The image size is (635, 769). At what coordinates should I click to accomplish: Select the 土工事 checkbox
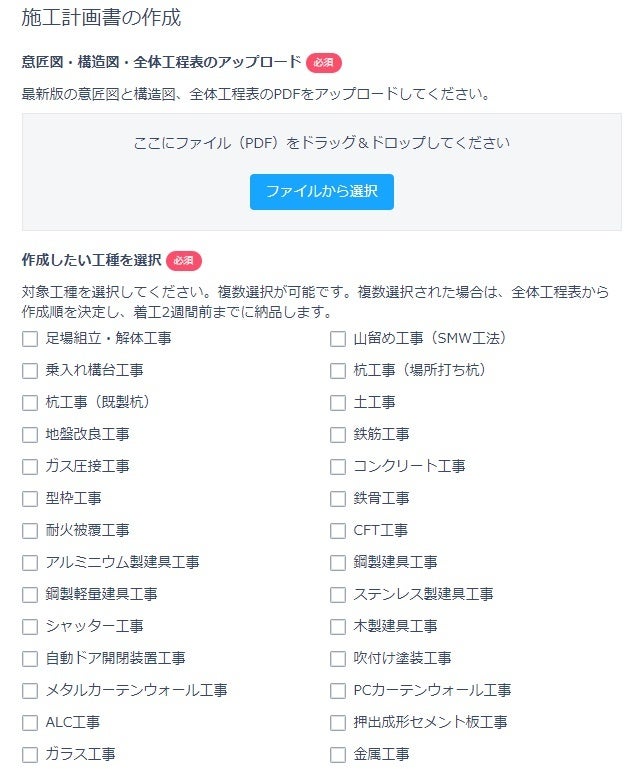click(338, 403)
